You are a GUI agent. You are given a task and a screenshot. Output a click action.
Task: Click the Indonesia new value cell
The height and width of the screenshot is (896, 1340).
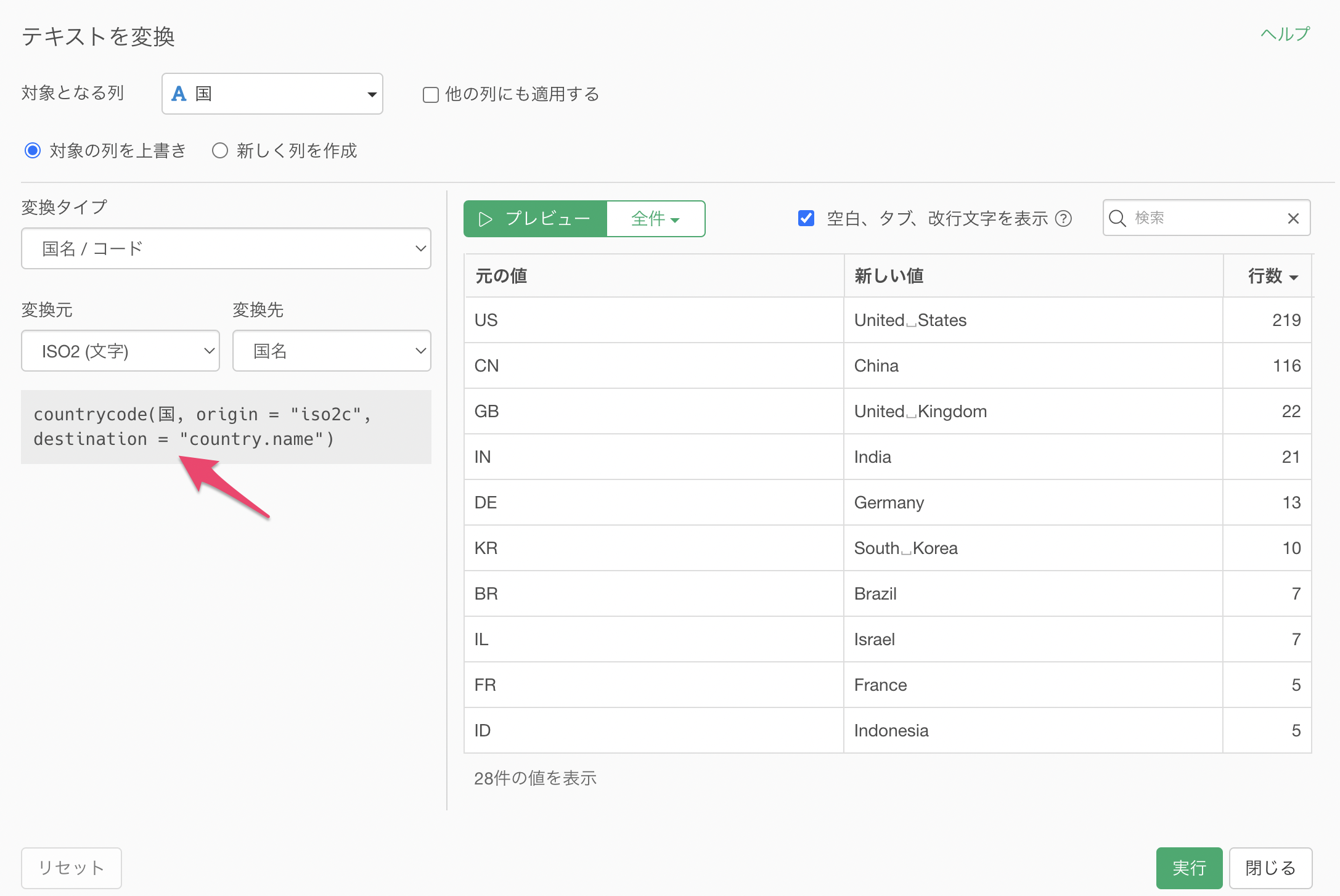coord(1033,730)
